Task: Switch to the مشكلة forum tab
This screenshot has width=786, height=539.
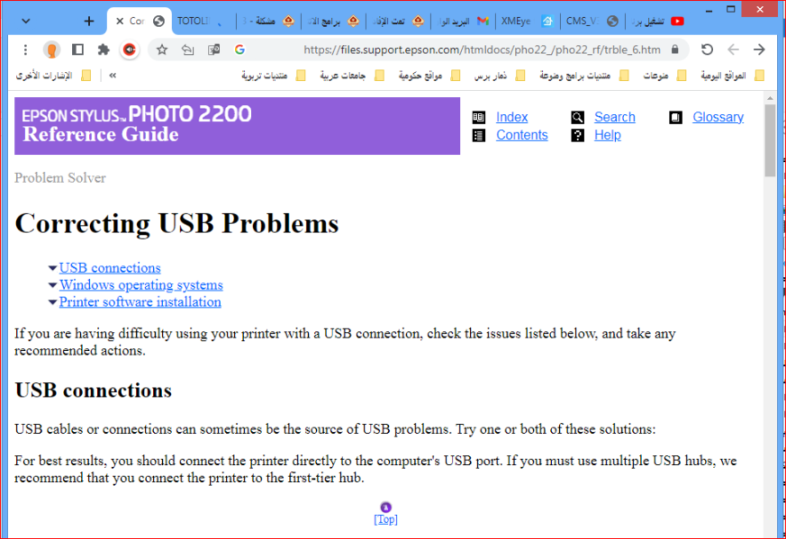Action: pyautogui.click(x=268, y=21)
